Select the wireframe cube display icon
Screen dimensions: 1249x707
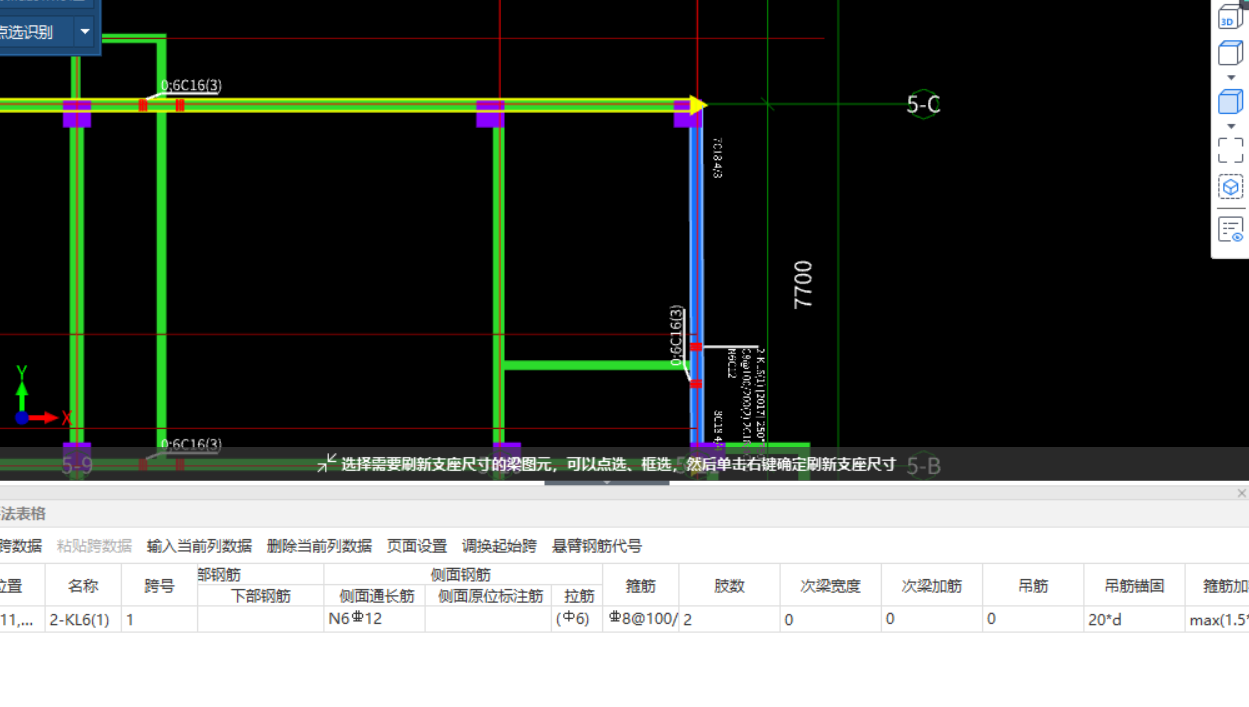click(x=1230, y=53)
